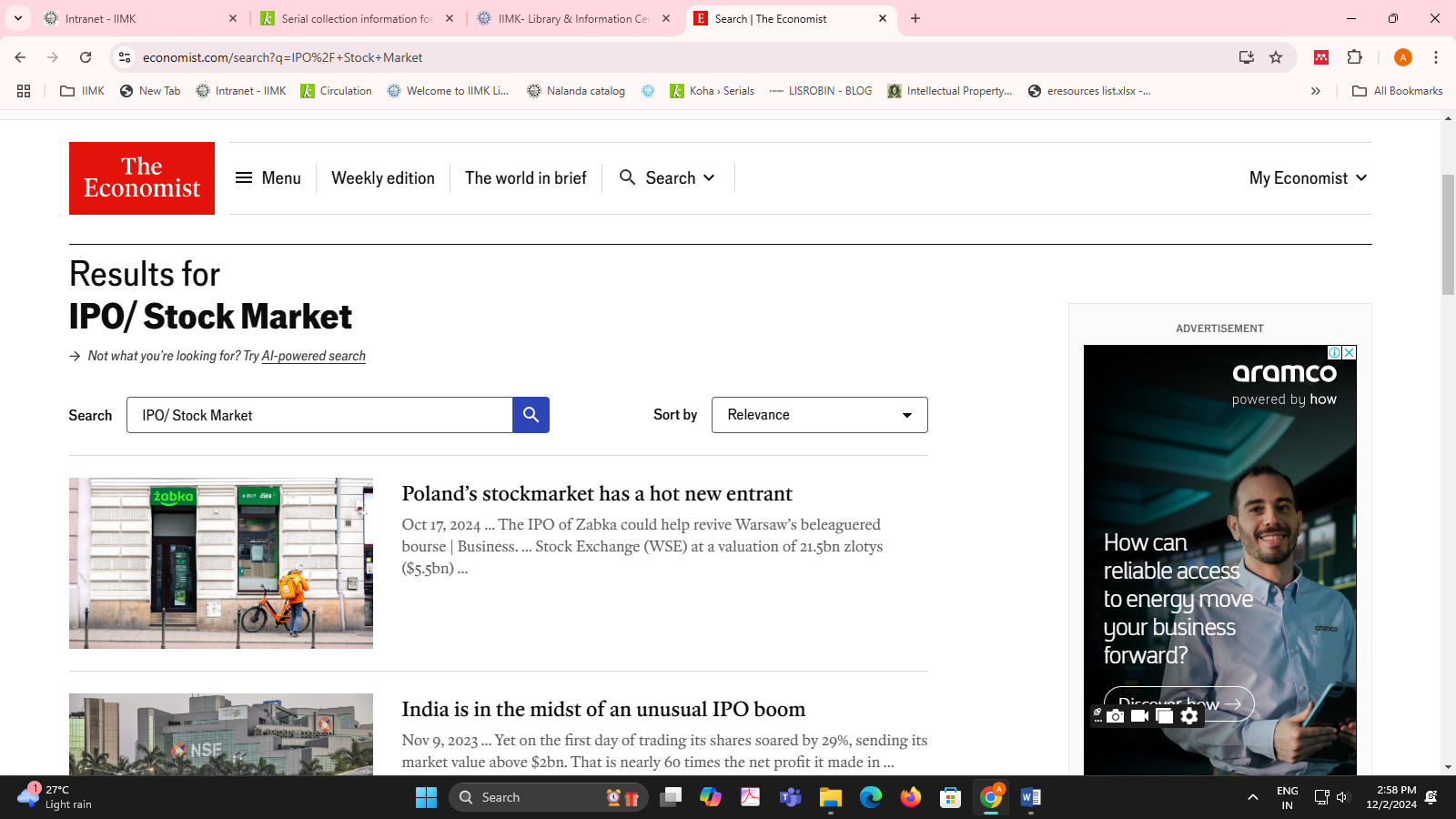Expand the My Economist account menu
The width and height of the screenshot is (1456, 819).
pos(1308,178)
